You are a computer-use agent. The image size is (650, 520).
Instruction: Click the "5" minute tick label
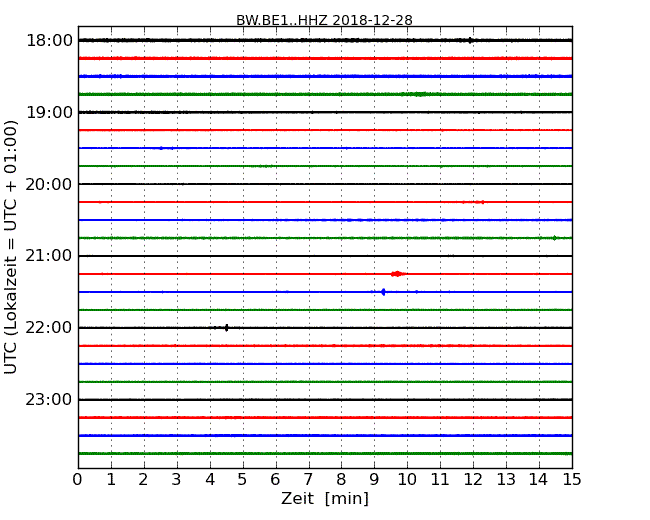tap(242, 480)
